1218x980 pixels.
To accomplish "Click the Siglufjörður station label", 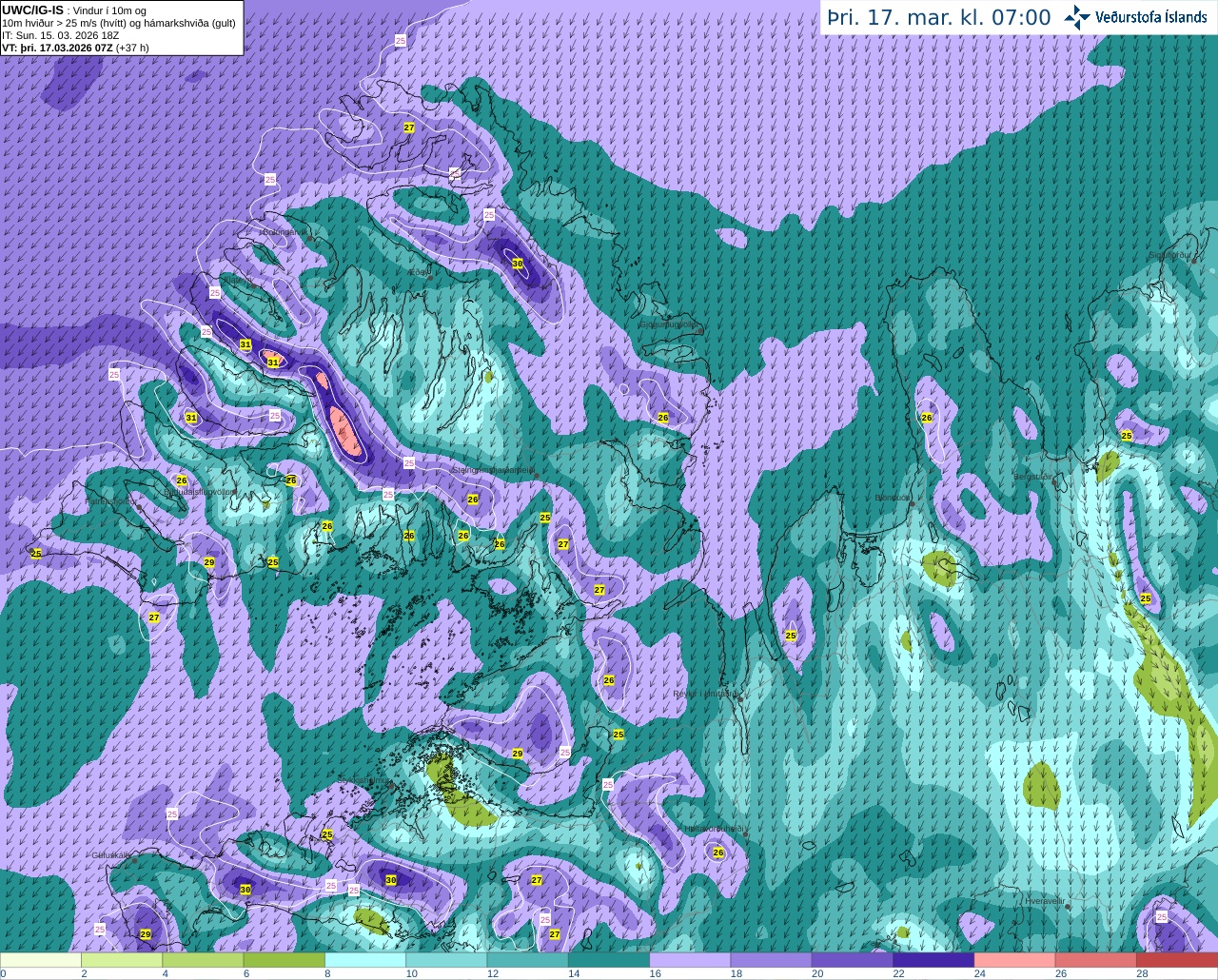I will coord(1170,255).
